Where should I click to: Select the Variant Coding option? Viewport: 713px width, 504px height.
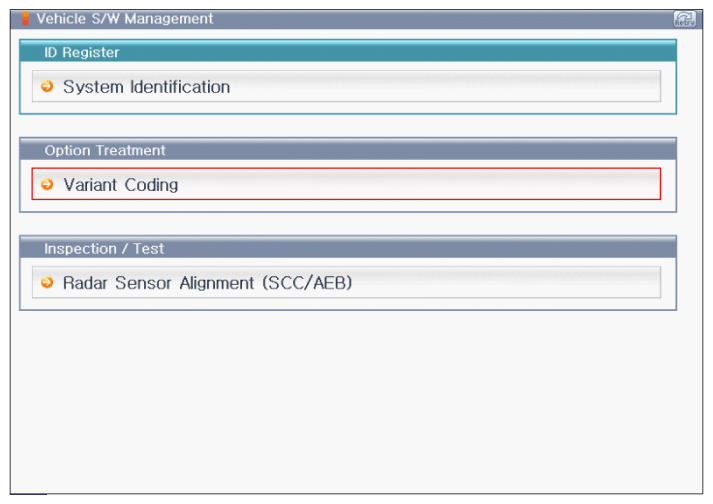[x=120, y=185]
